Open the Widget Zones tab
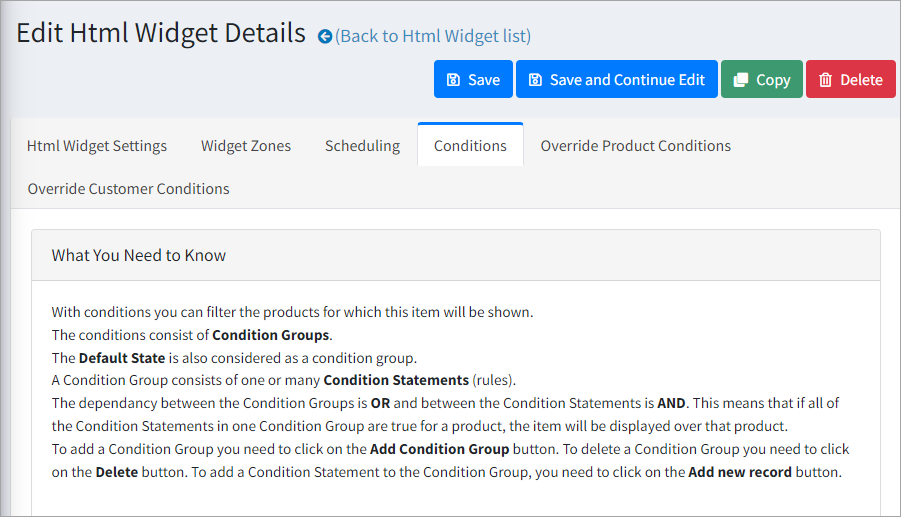The image size is (901, 517). point(246,146)
